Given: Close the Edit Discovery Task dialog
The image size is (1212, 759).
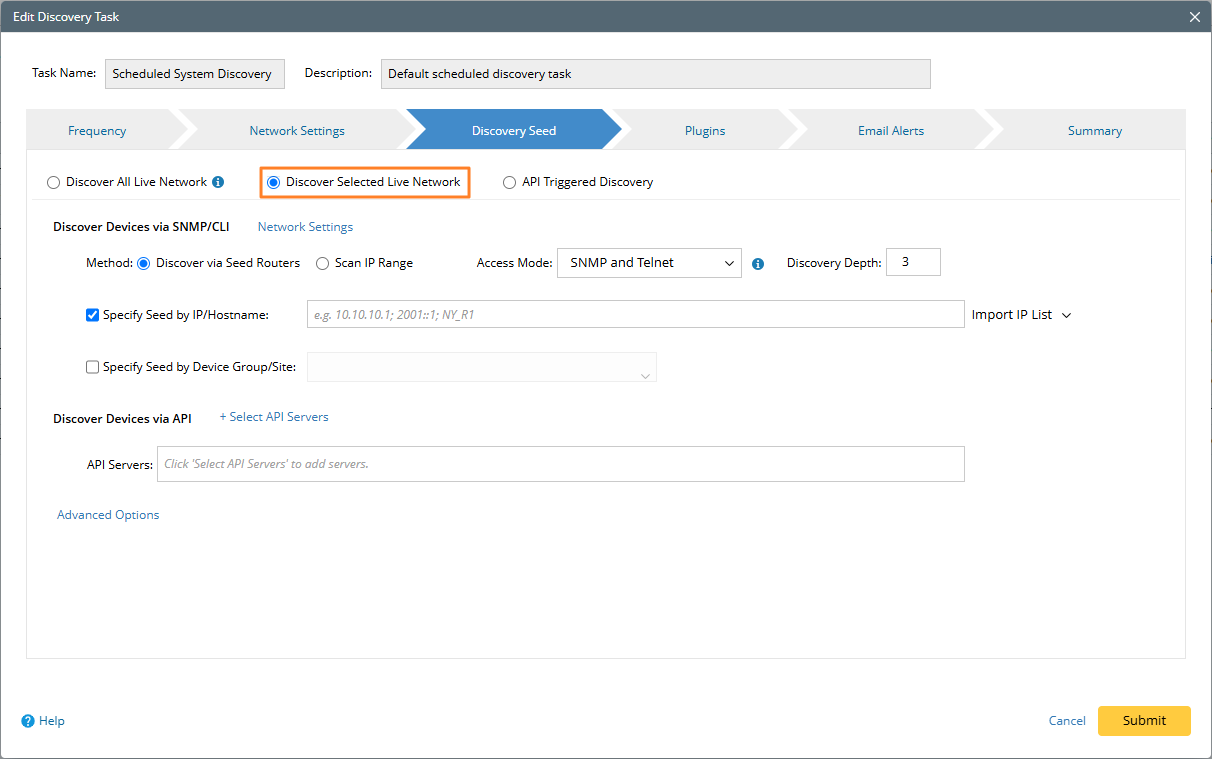Looking at the screenshot, I should tap(1194, 16).
